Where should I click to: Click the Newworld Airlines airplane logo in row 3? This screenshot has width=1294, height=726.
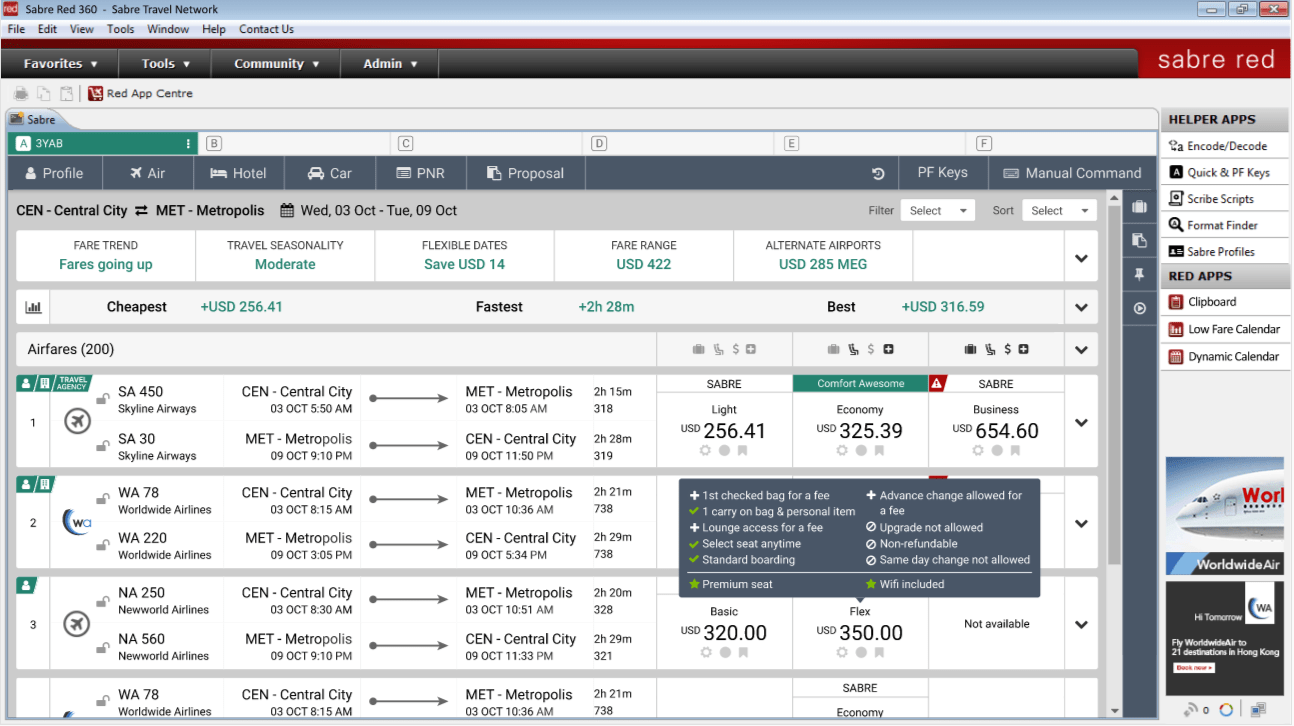(77, 624)
